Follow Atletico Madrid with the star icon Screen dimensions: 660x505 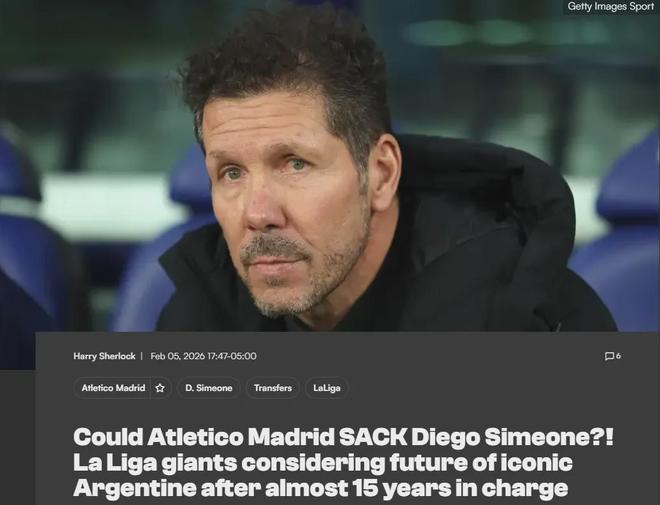(160, 388)
